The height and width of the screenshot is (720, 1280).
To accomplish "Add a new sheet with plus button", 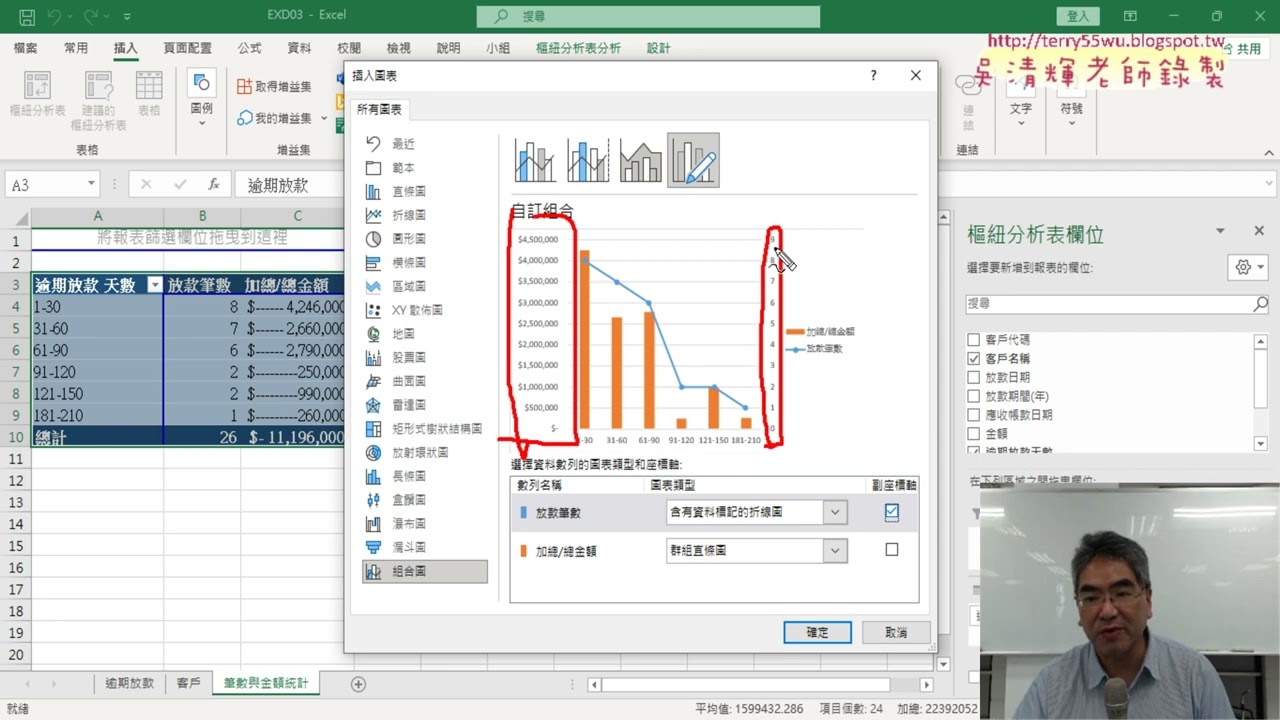I will tap(358, 684).
